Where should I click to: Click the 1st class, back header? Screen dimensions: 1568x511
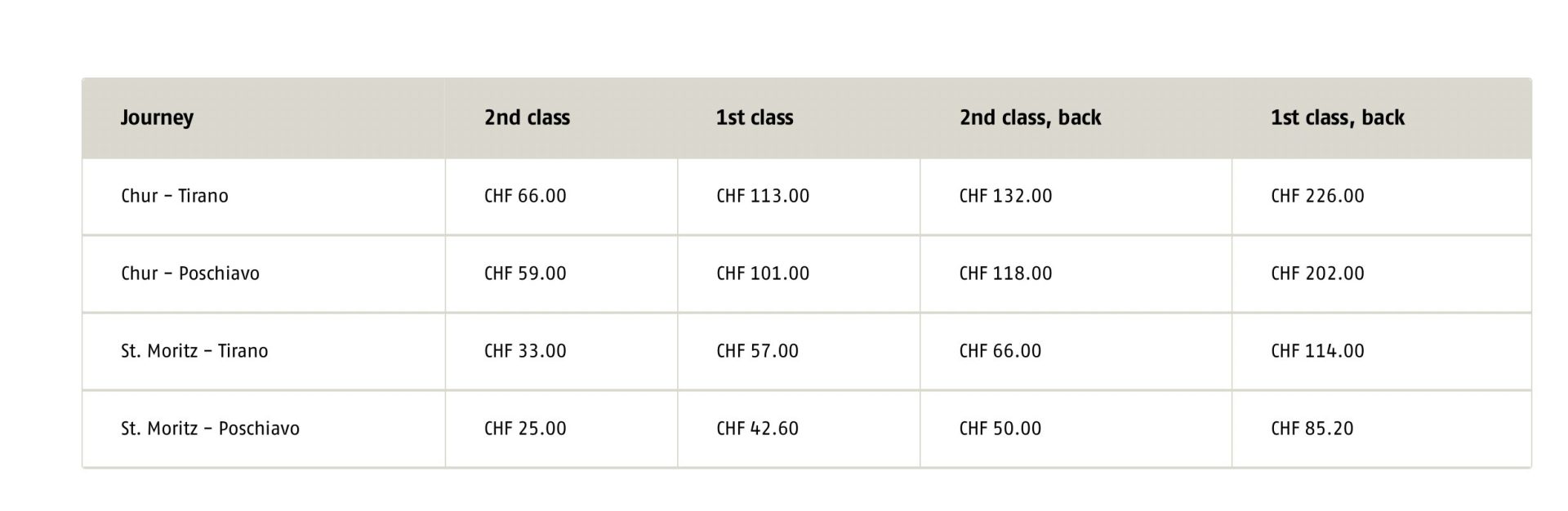click(1337, 118)
